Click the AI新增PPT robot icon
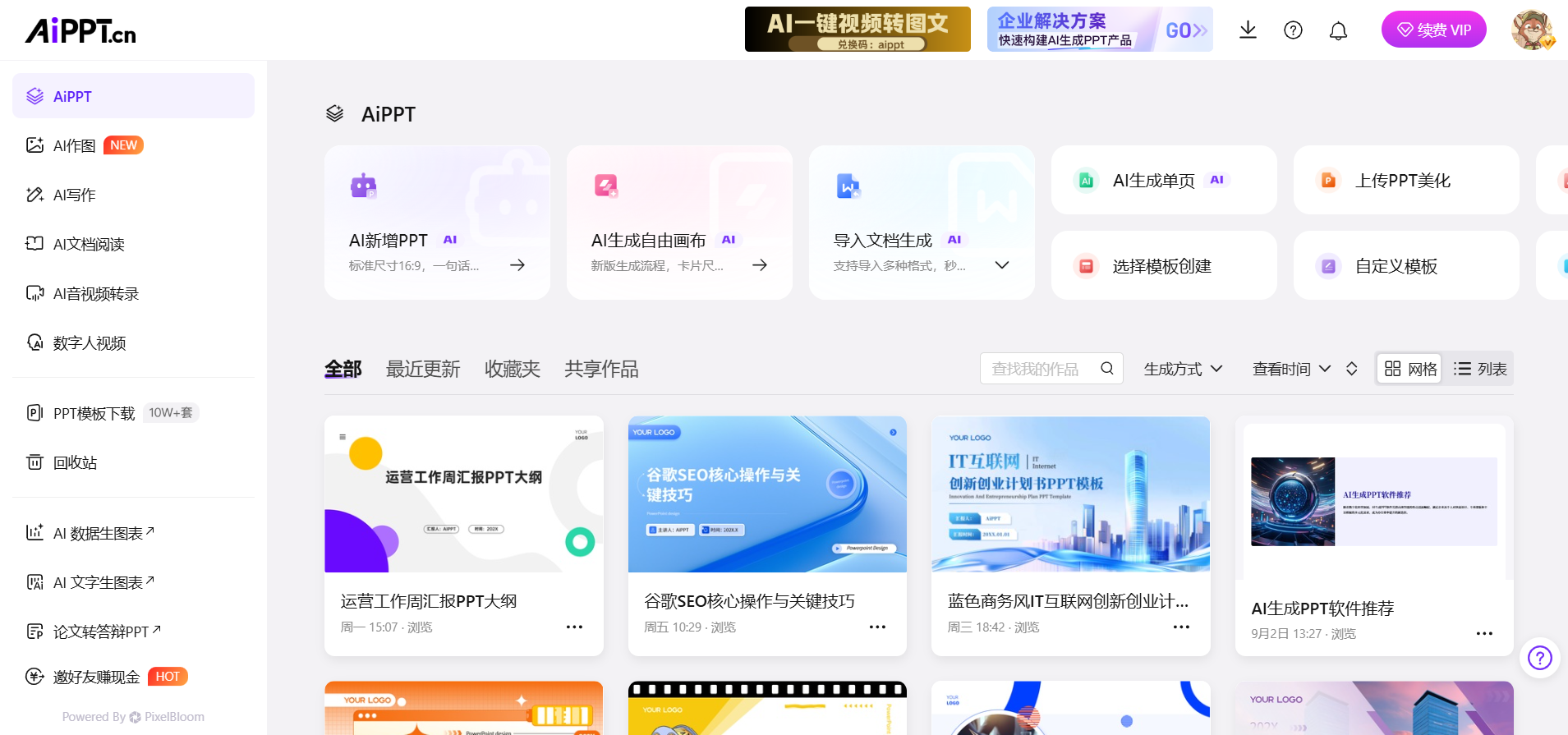This screenshot has height=735, width=1568. click(363, 186)
